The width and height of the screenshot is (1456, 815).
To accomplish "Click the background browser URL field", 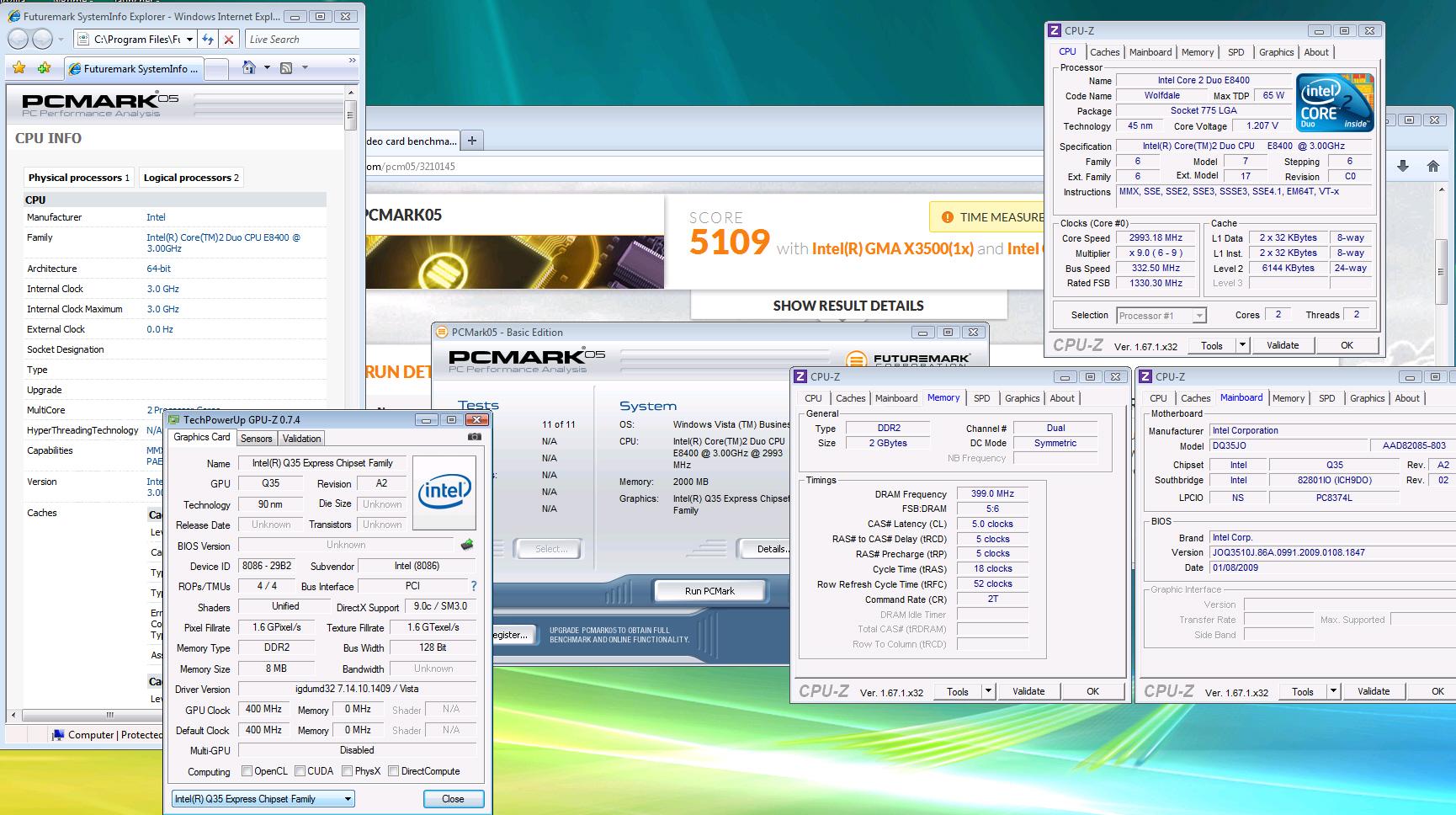I will pyautogui.click(x=705, y=166).
